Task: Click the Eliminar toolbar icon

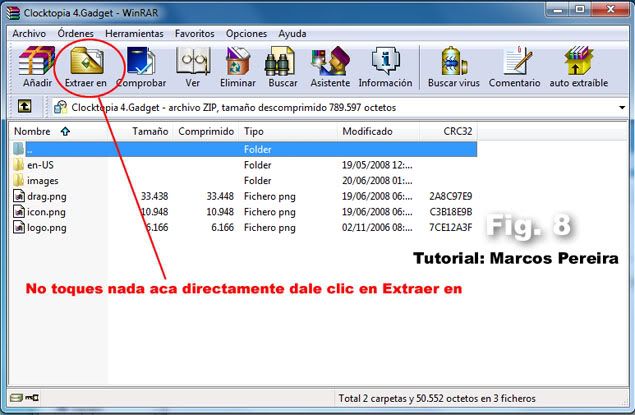Action: pyautogui.click(x=238, y=61)
